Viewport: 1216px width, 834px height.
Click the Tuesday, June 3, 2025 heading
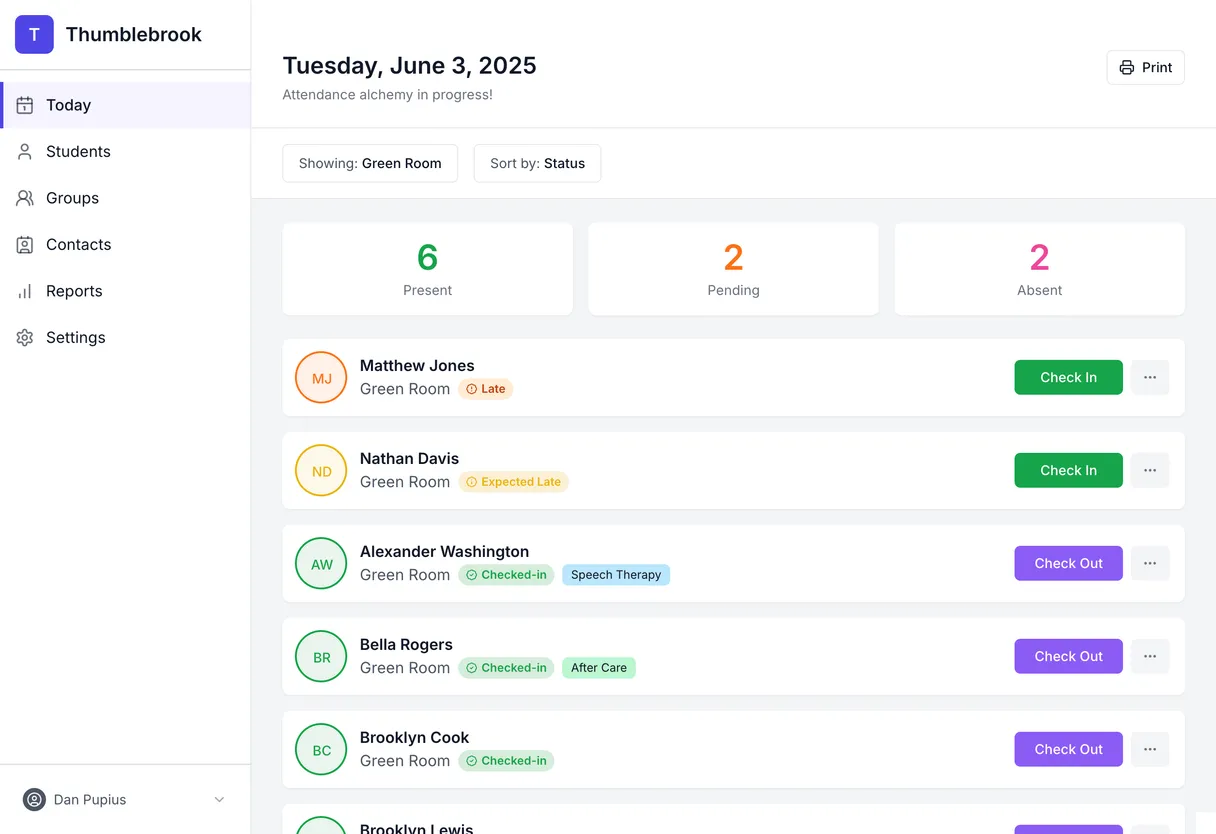(x=410, y=66)
